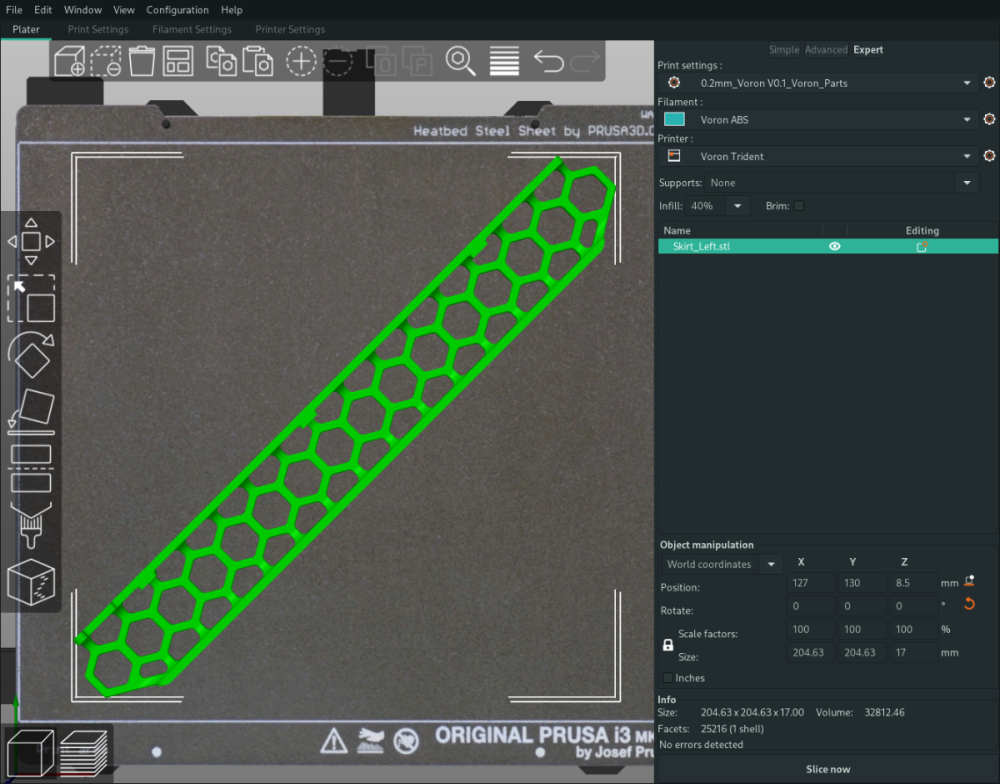
Task: Click the Add object cube icon
Action: tap(70, 61)
